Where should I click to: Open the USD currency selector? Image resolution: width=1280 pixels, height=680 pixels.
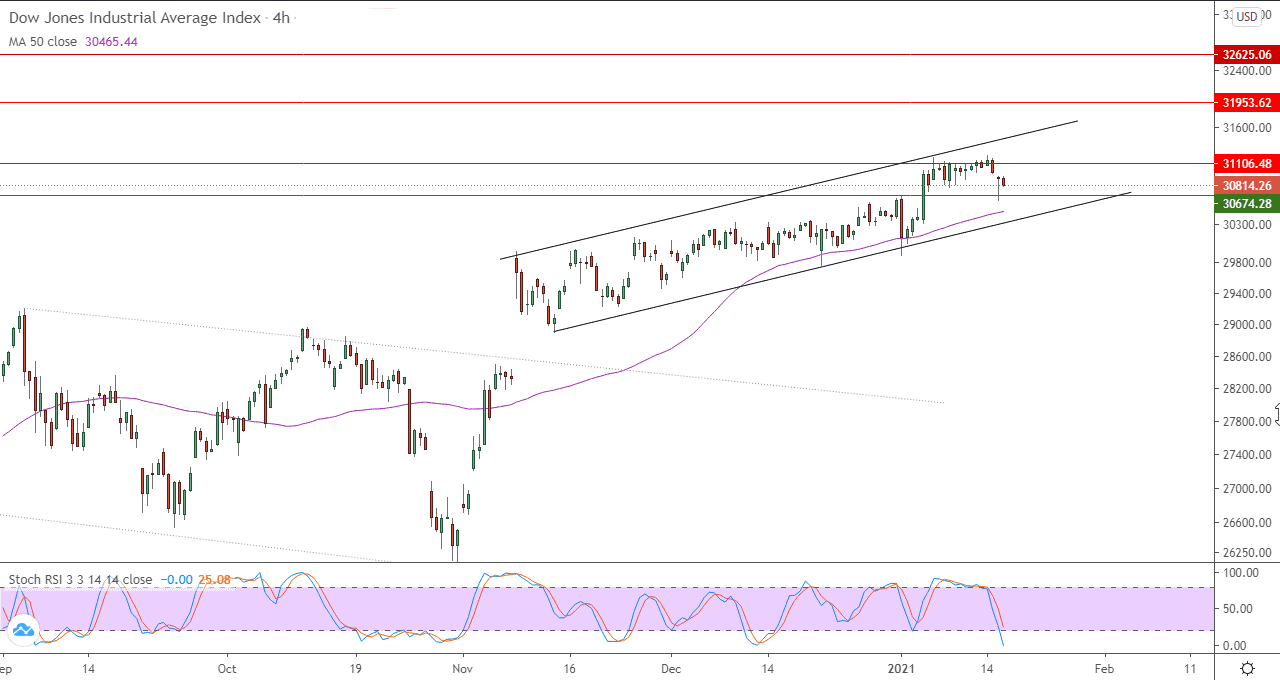pyautogui.click(x=1247, y=16)
